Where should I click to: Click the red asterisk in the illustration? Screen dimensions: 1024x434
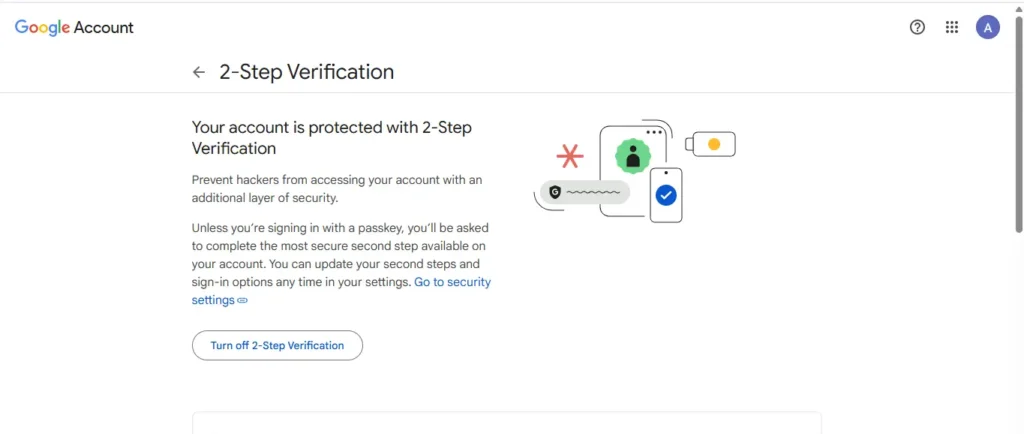tap(570, 156)
